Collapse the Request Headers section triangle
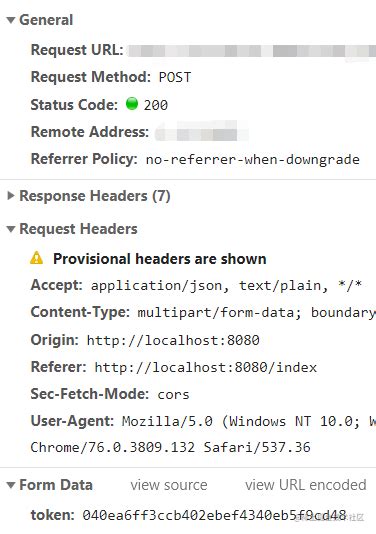Screen dimensions: 376x534 [11, 229]
